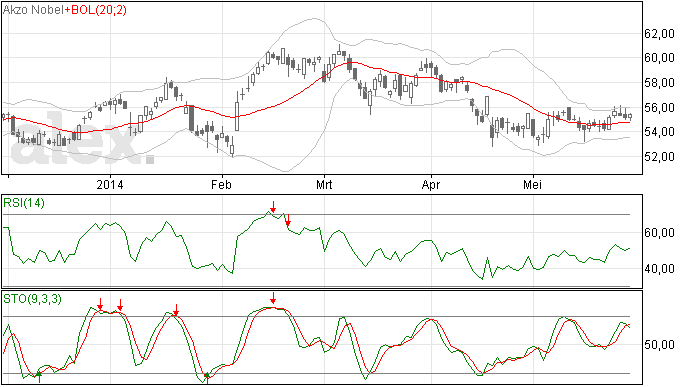This screenshot has height=387, width=690.
Task: Click the Mei date axis label
Action: click(x=532, y=184)
